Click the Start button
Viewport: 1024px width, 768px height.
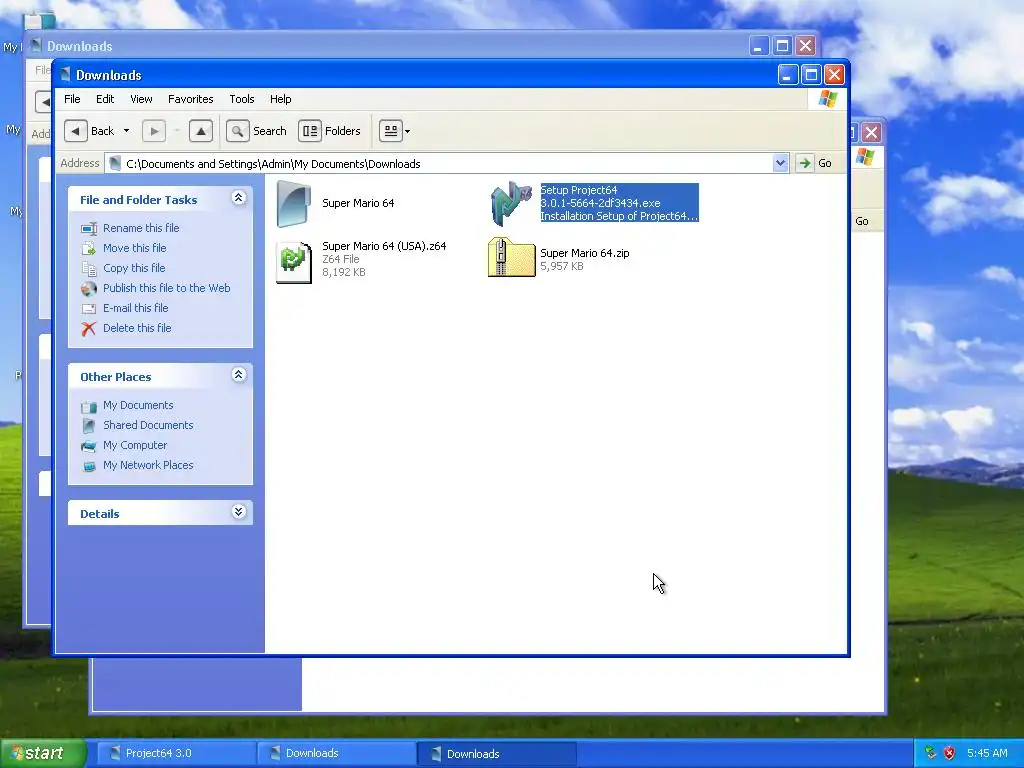click(43, 754)
